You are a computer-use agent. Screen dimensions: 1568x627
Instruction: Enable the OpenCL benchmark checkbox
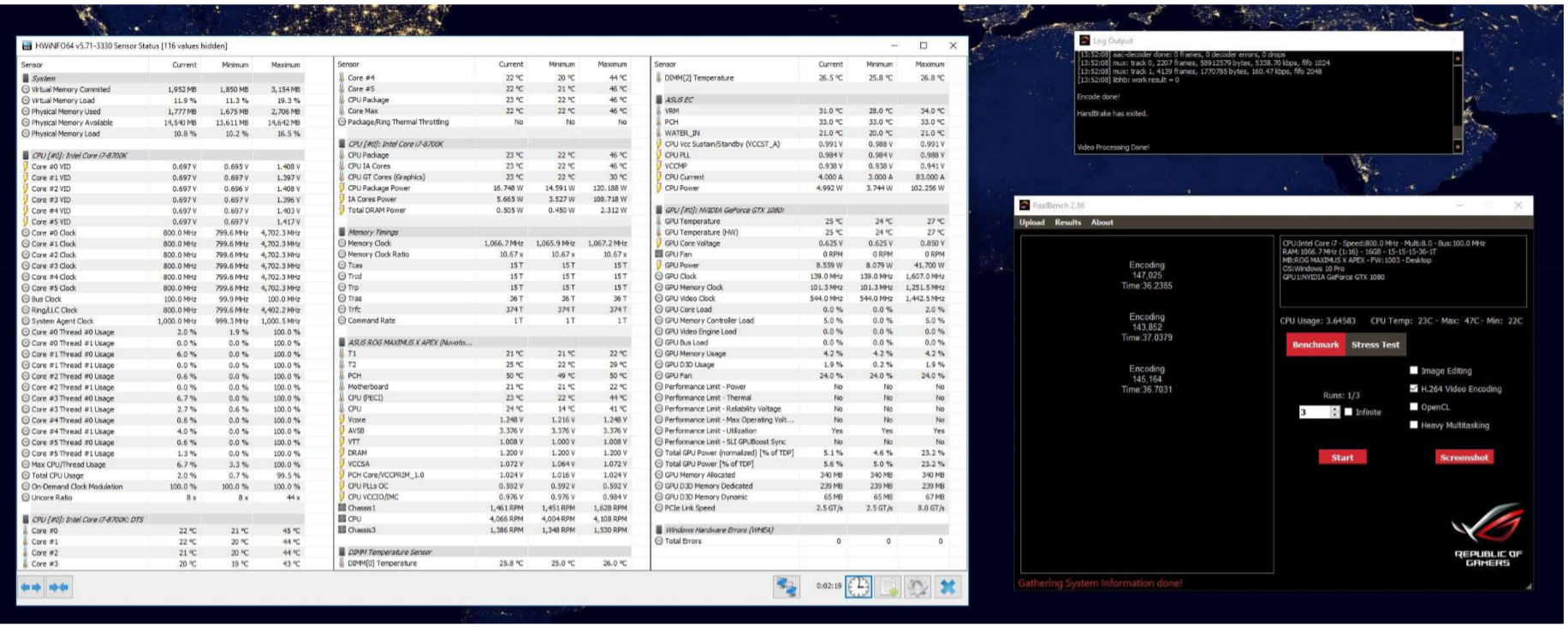[1414, 407]
